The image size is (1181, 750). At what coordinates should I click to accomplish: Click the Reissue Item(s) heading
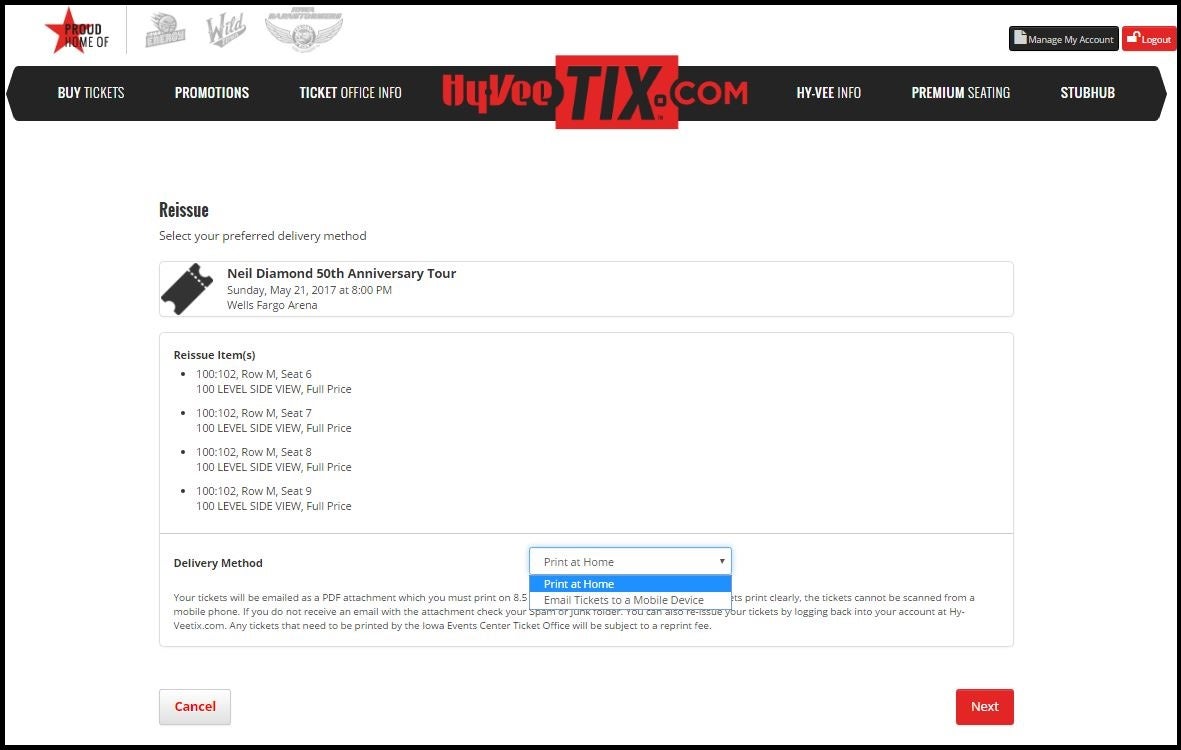click(x=214, y=355)
